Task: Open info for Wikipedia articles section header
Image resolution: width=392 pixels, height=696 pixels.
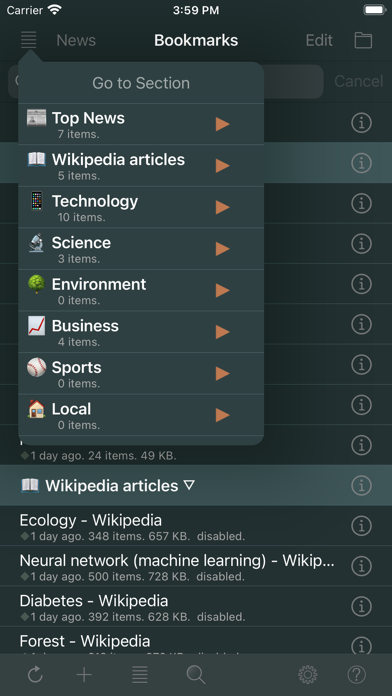Action: [361, 486]
